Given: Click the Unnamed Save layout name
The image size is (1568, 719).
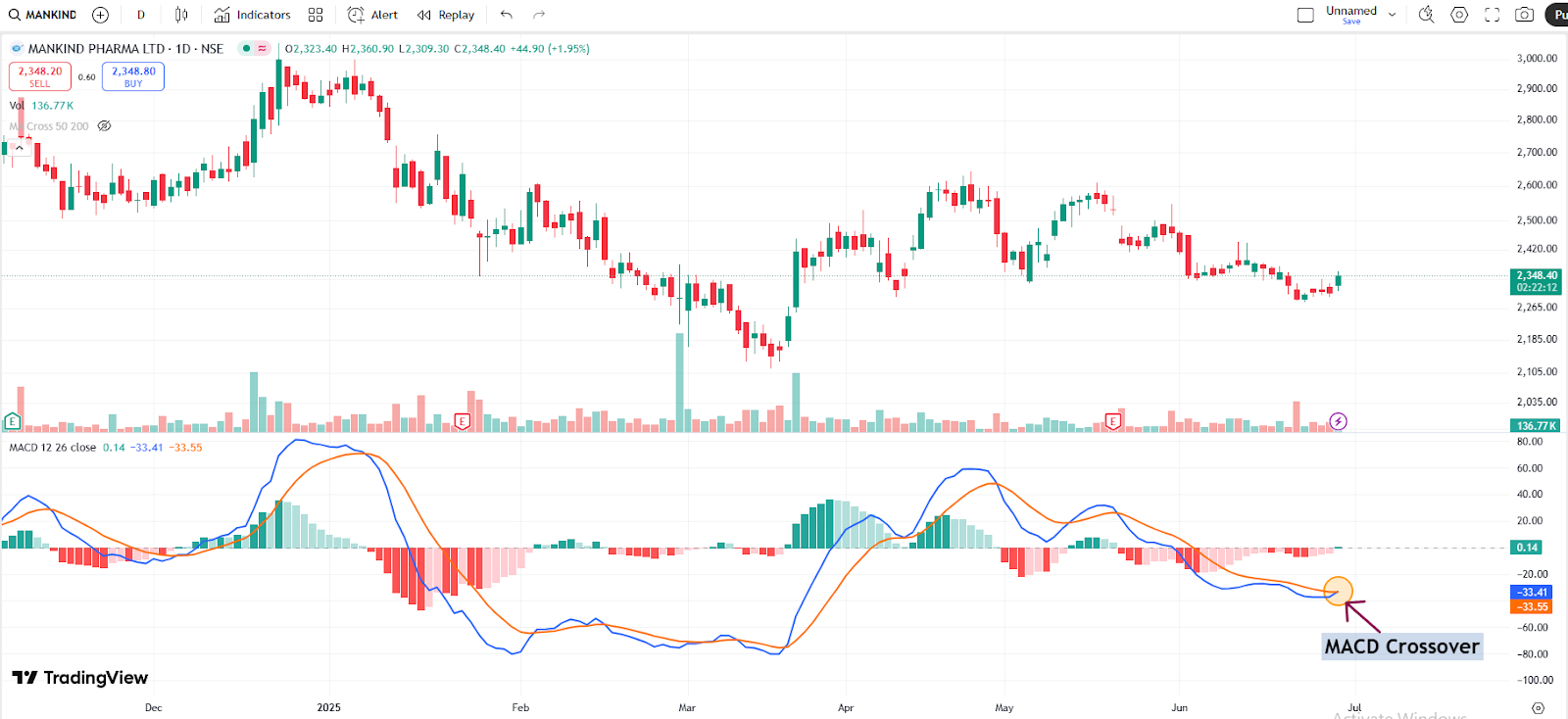Looking at the screenshot, I should tap(1351, 15).
